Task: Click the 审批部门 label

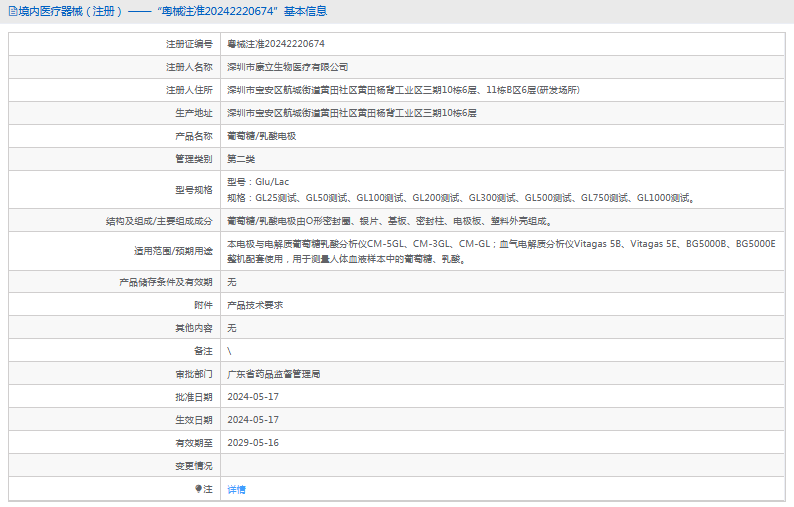Action: tap(194, 374)
